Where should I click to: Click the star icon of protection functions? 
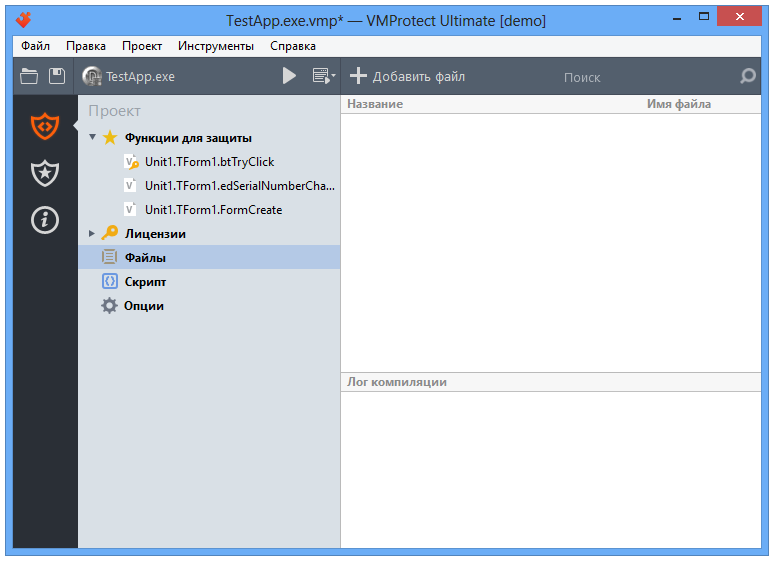pyautogui.click(x=110, y=138)
